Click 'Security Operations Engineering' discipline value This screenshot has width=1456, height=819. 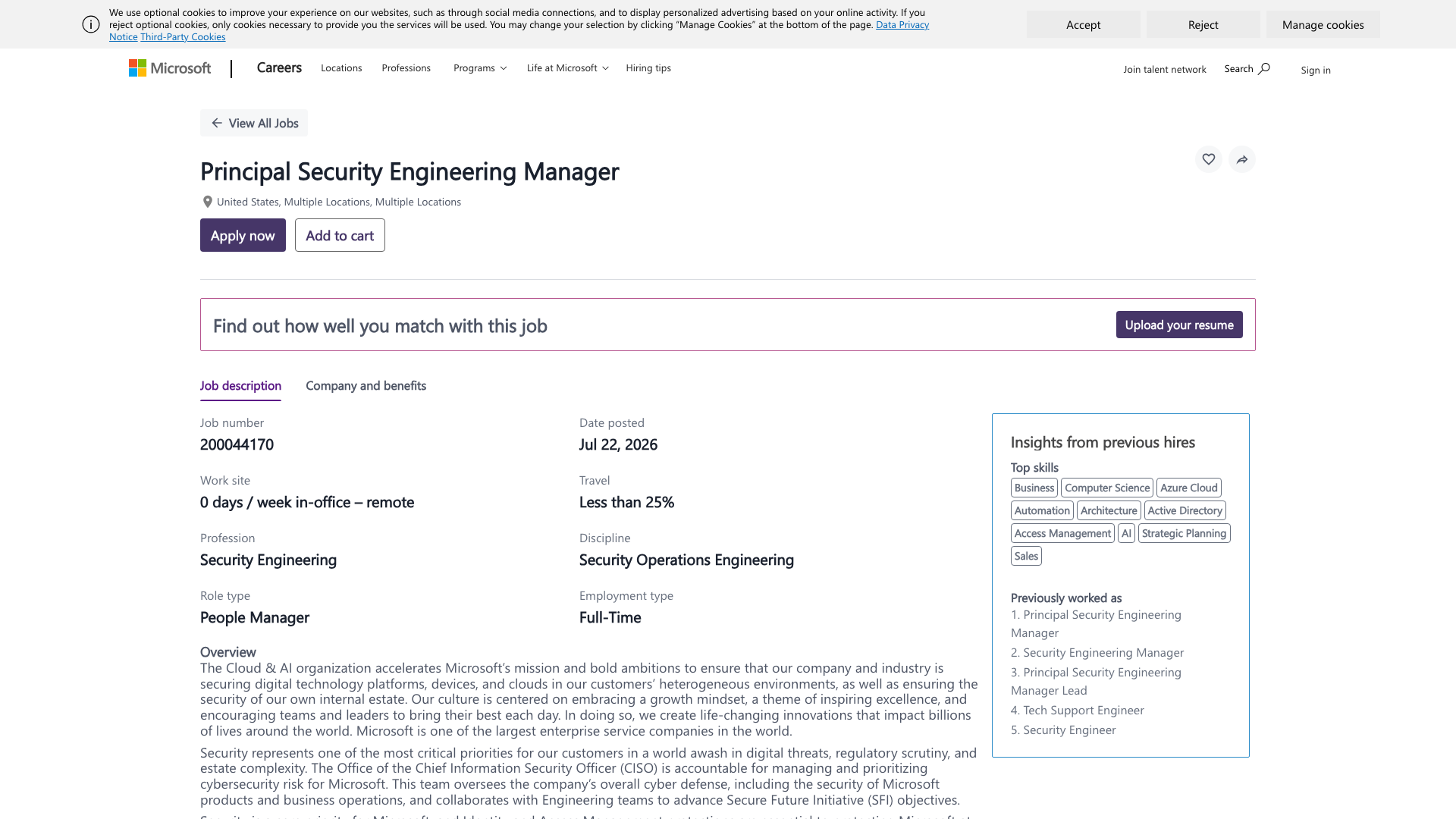coord(686,560)
